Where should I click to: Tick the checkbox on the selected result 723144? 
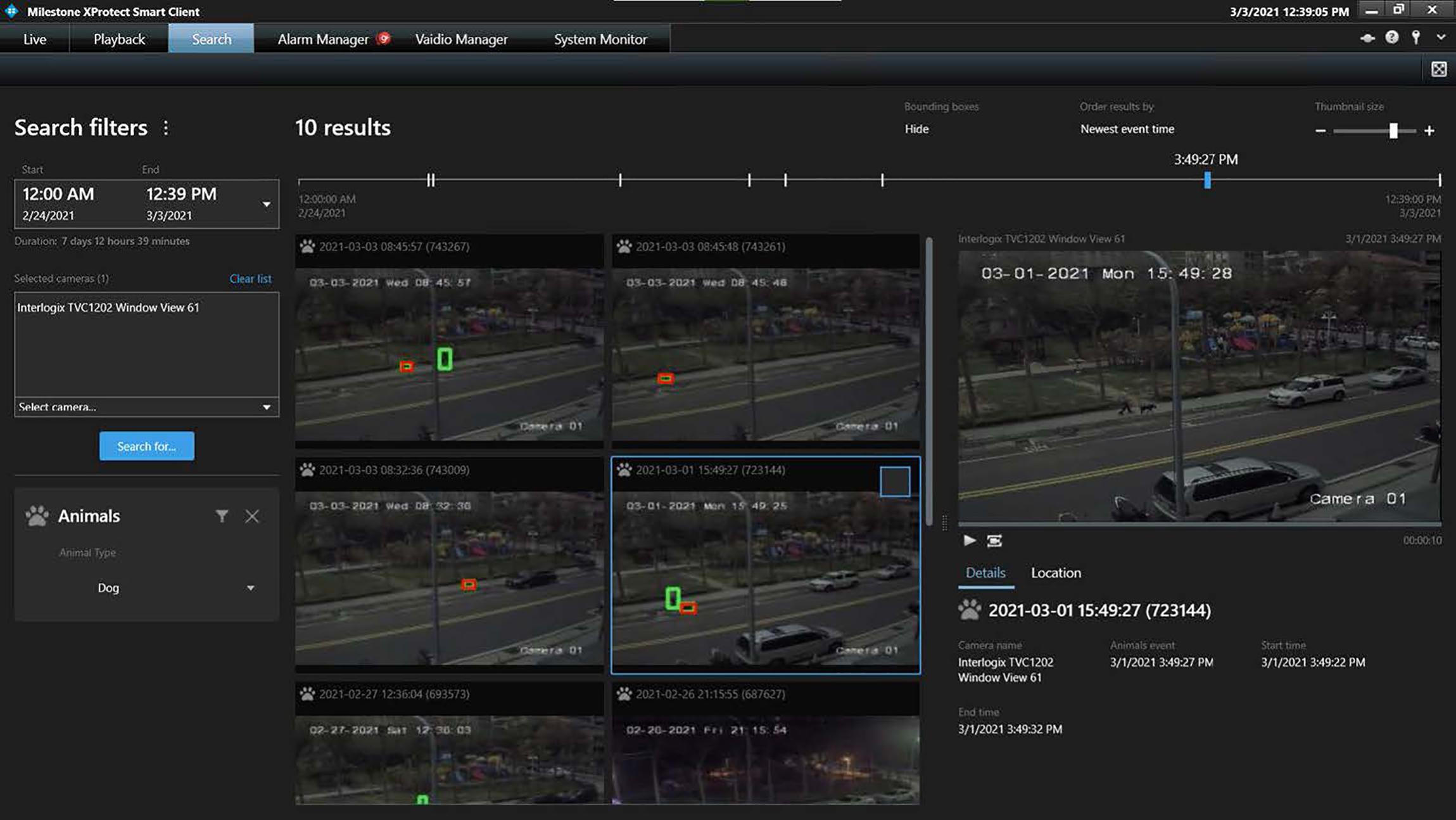pos(894,482)
